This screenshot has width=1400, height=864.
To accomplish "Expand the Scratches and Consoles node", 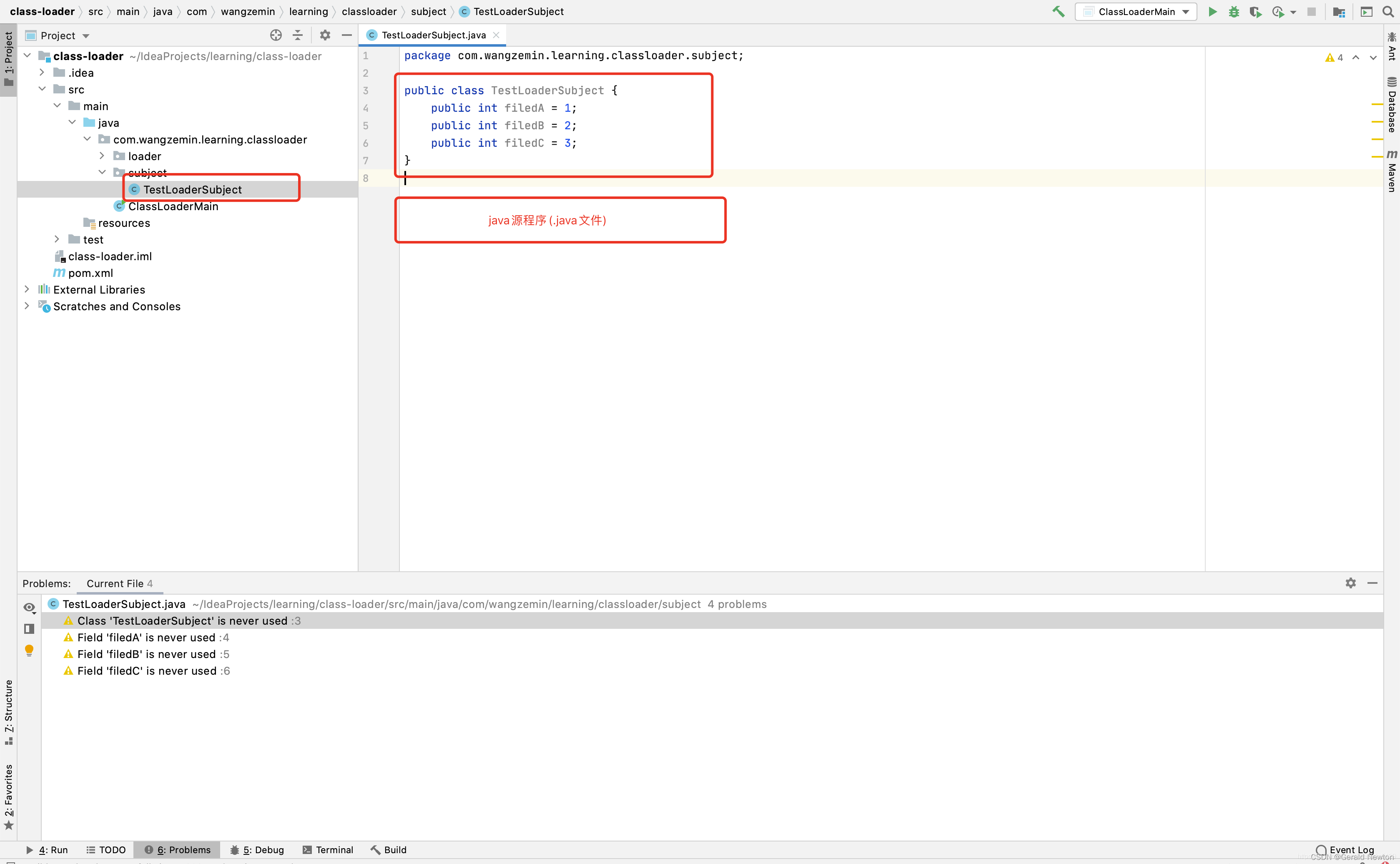I will [x=25, y=306].
